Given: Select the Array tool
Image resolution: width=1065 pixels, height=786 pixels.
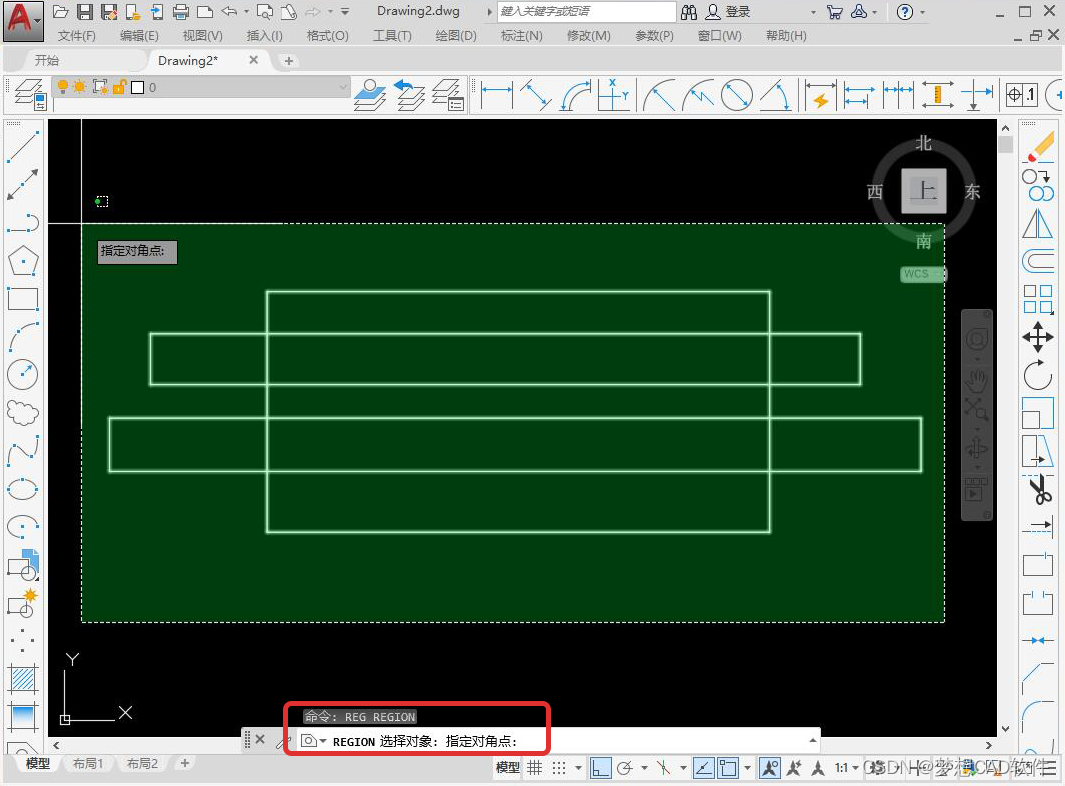Looking at the screenshot, I should pos(1038,299).
